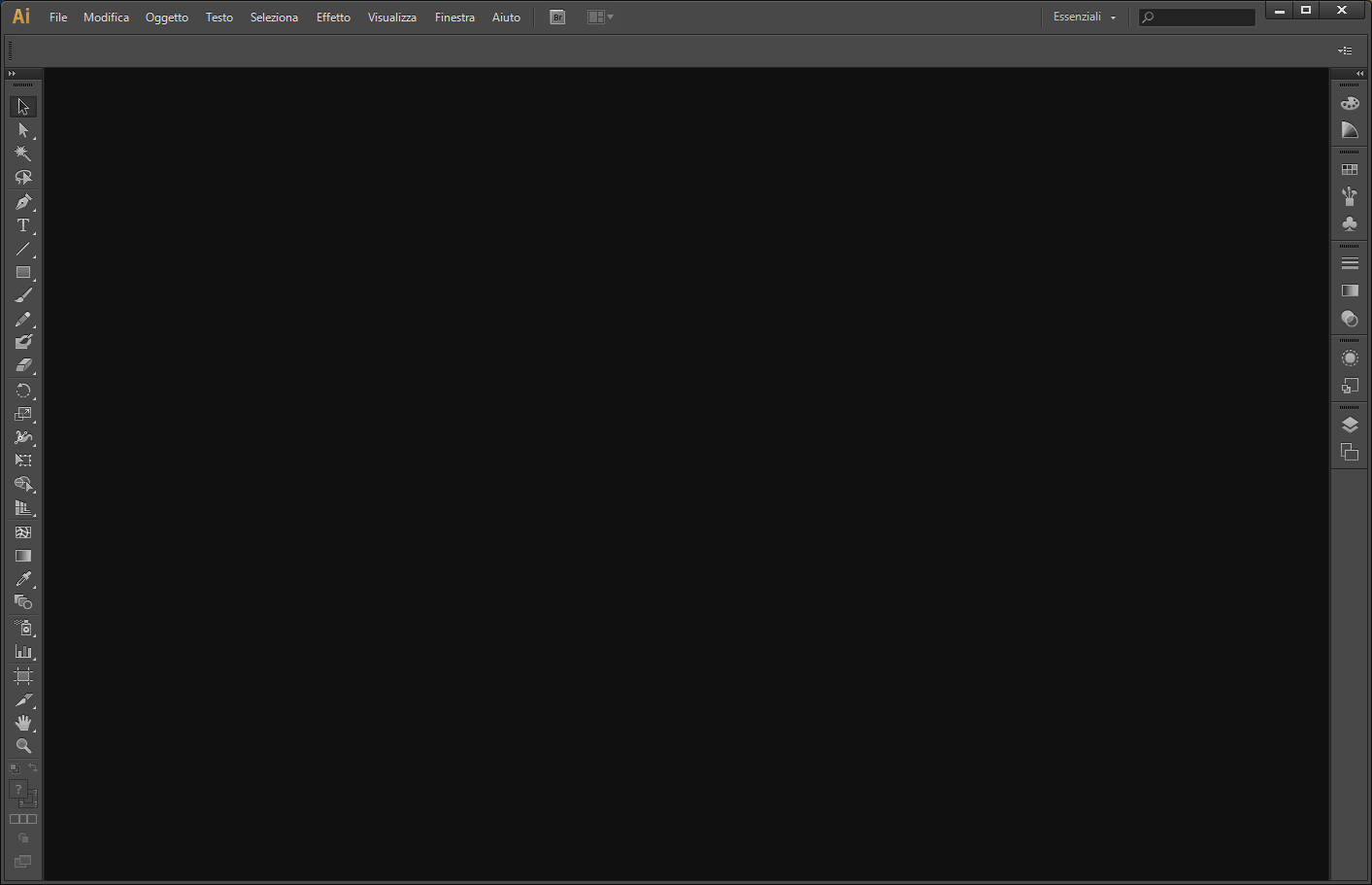This screenshot has height=885, width=1372.
Task: Open the arrange documents dropdown
Action: [600, 17]
